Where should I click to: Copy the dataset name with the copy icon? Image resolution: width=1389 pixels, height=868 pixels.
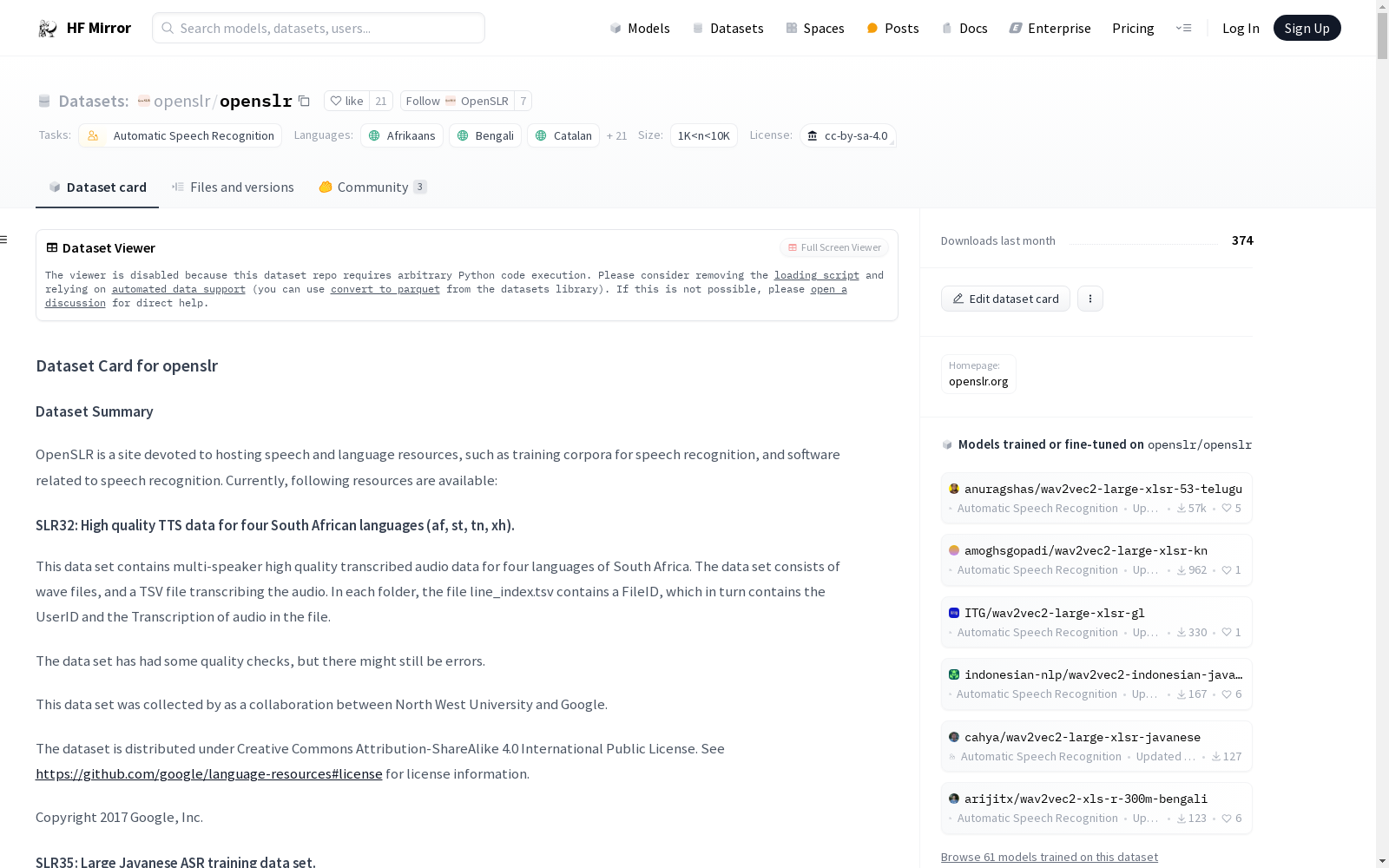pyautogui.click(x=304, y=101)
